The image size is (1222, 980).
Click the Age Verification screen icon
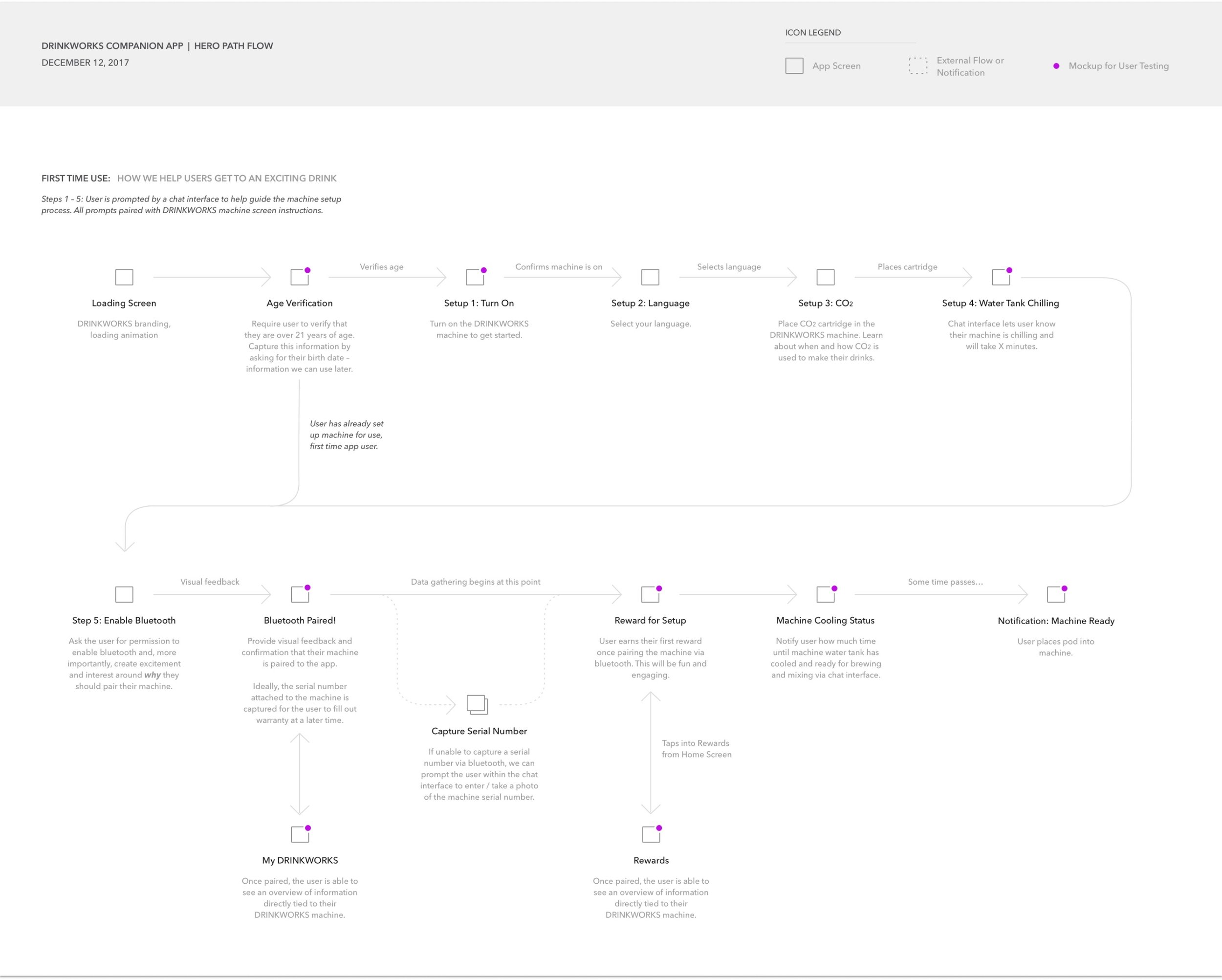tap(300, 277)
